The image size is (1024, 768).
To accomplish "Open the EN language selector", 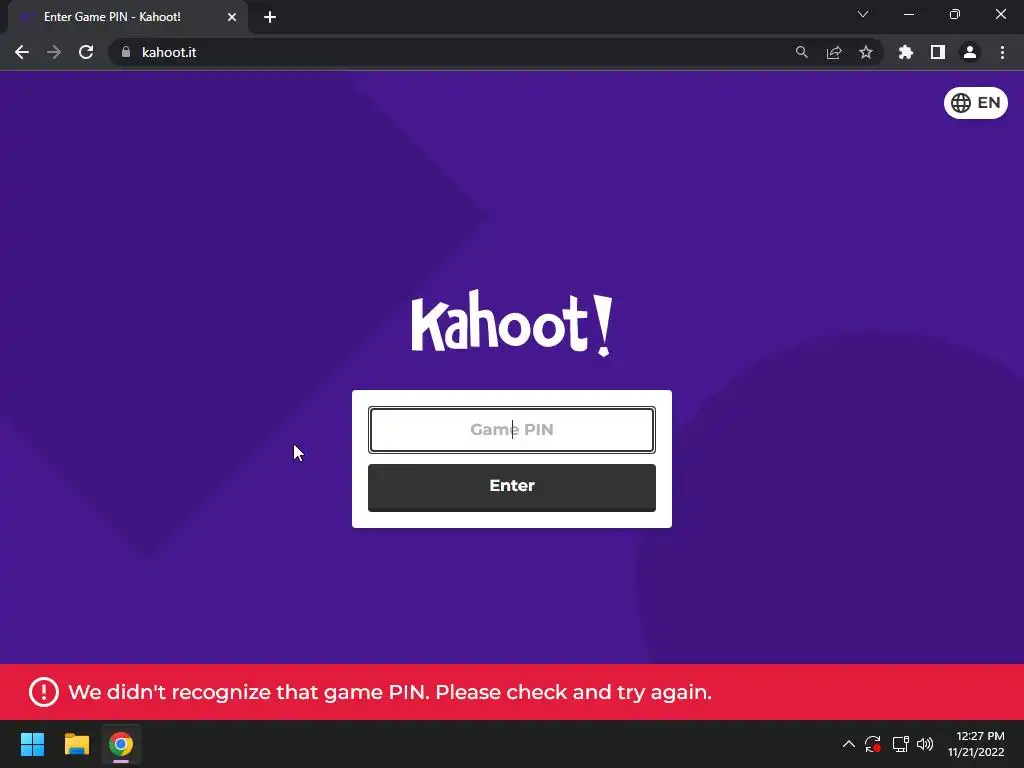I will point(975,103).
